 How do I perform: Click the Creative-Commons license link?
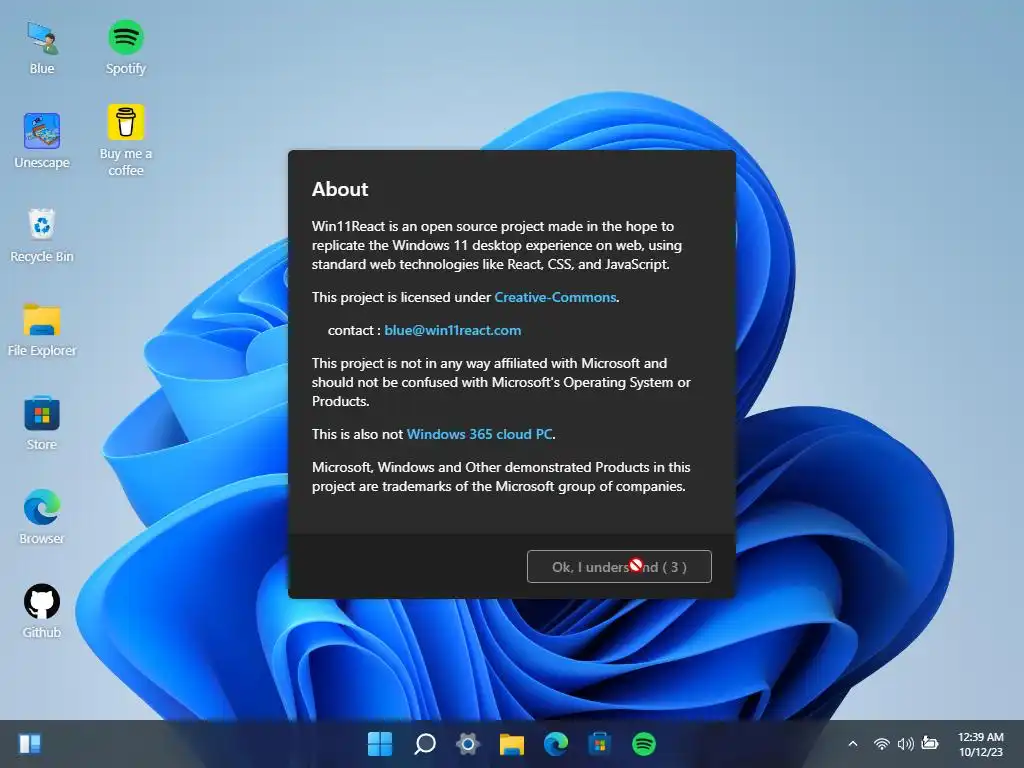555,297
